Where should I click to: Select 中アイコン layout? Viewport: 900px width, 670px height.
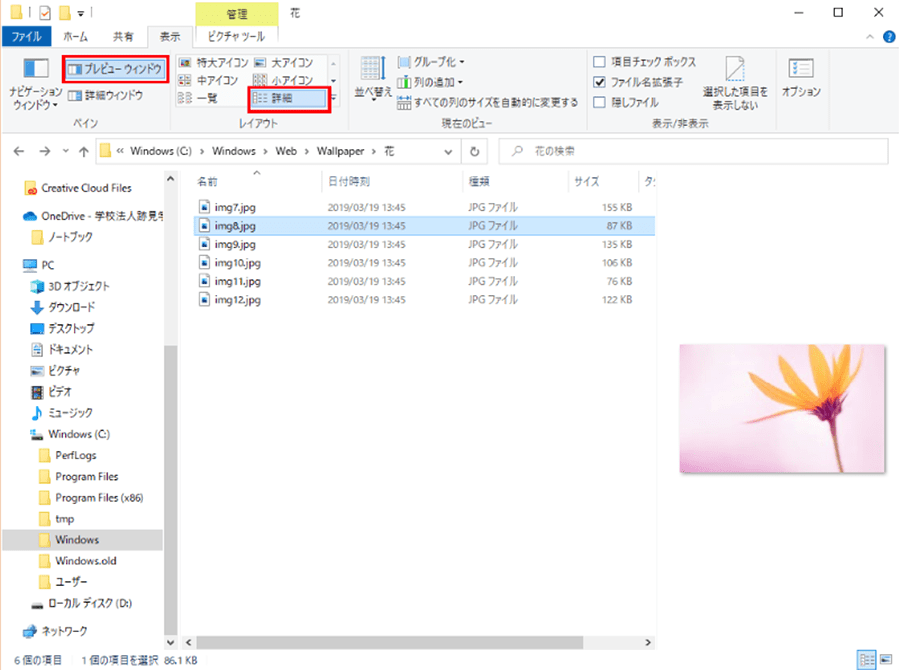coord(208,80)
